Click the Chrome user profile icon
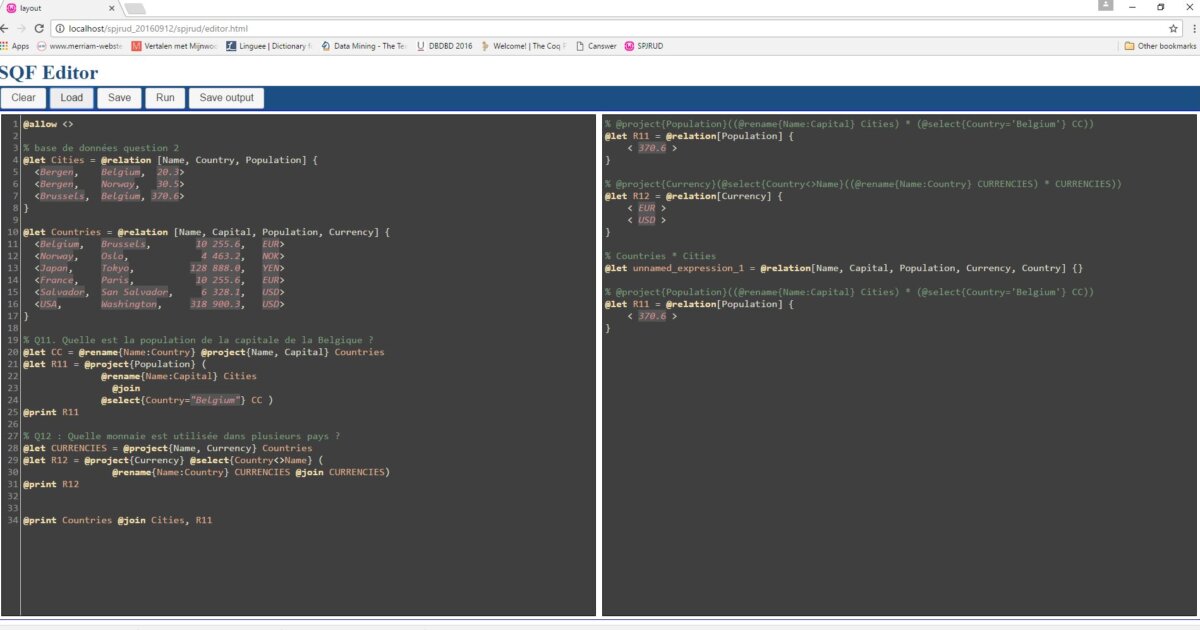The image size is (1200, 630). [x=1105, y=7]
